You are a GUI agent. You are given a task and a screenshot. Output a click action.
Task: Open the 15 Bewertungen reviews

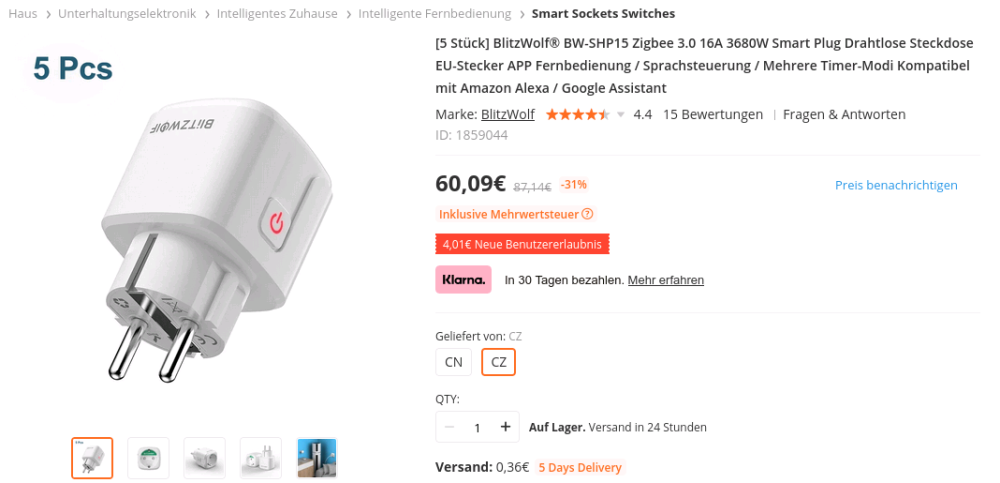pos(713,115)
